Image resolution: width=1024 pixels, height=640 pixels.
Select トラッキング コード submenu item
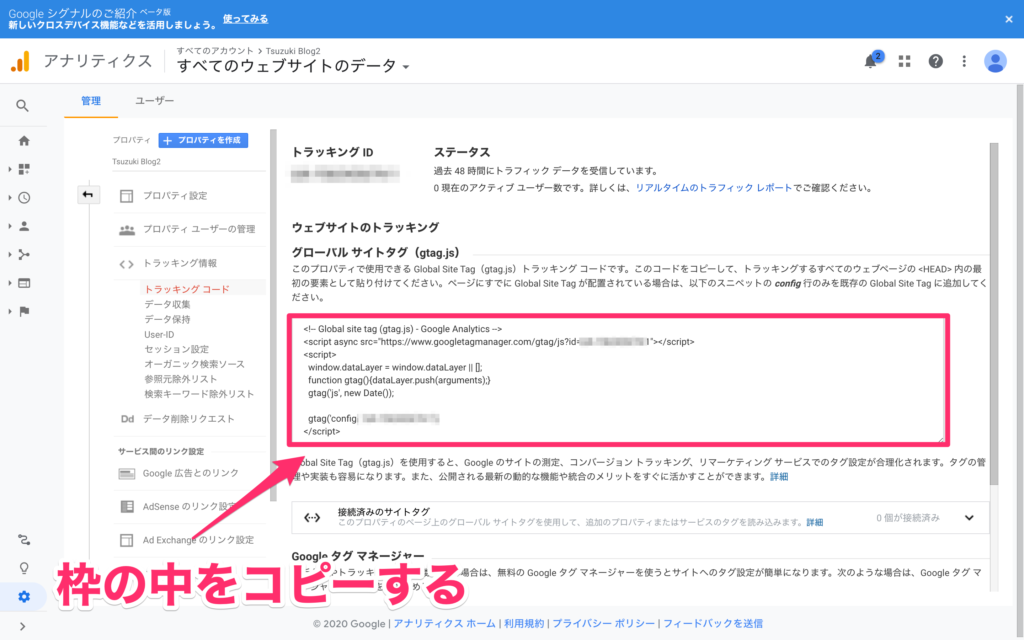tap(187, 289)
